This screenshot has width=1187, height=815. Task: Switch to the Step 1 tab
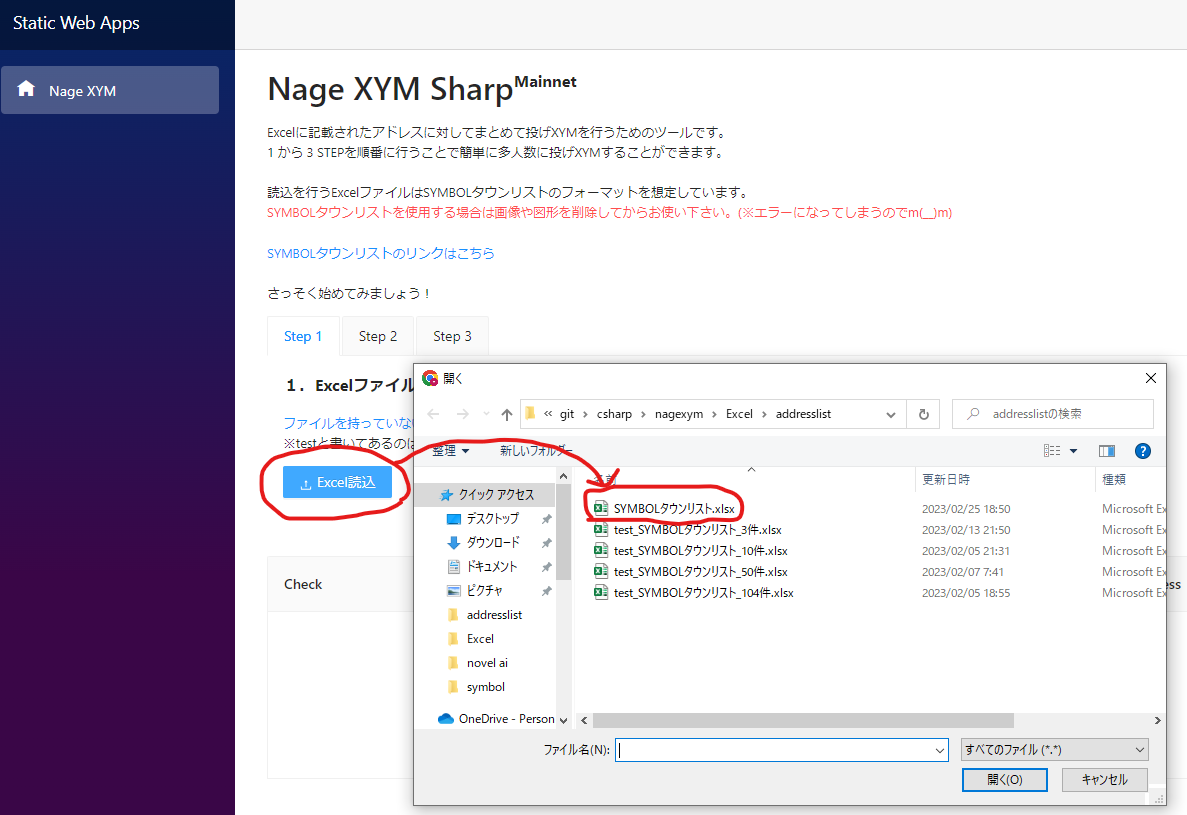pos(303,336)
